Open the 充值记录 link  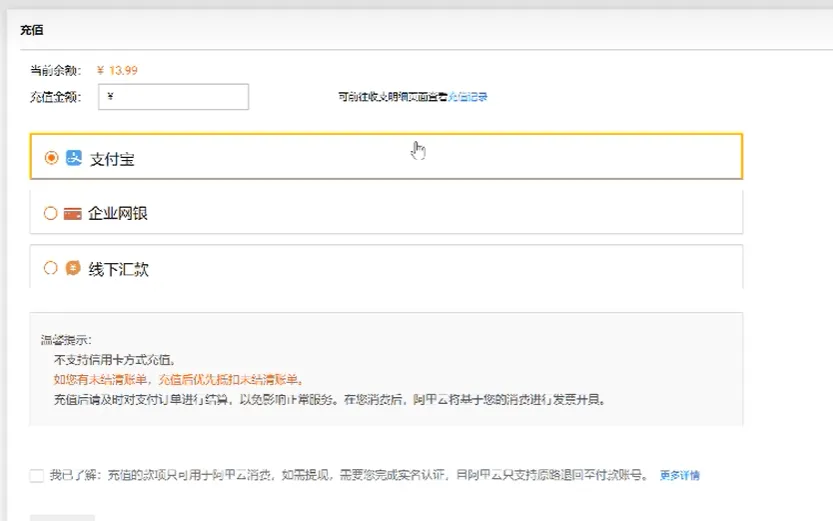(468, 97)
